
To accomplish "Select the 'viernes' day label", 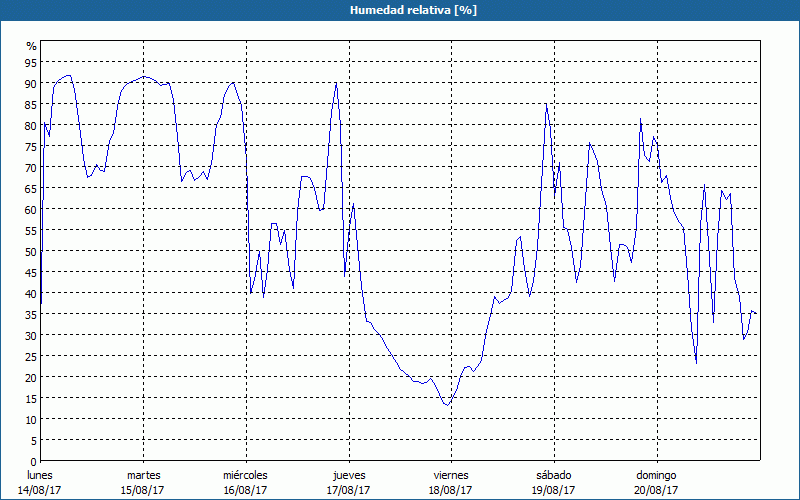I will (x=450, y=474).
